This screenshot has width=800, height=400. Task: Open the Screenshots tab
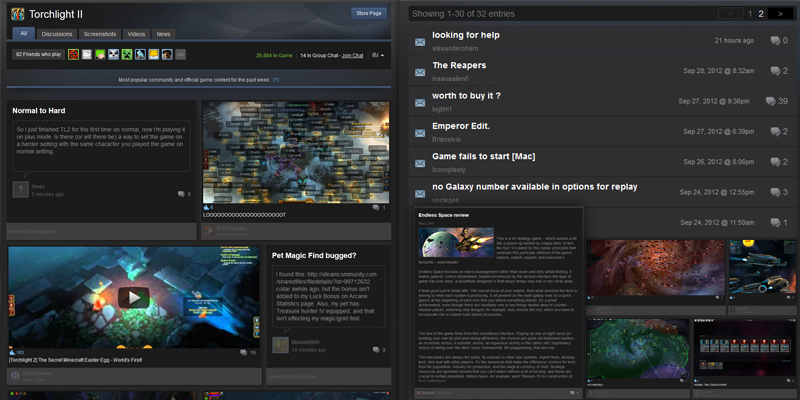tap(99, 34)
